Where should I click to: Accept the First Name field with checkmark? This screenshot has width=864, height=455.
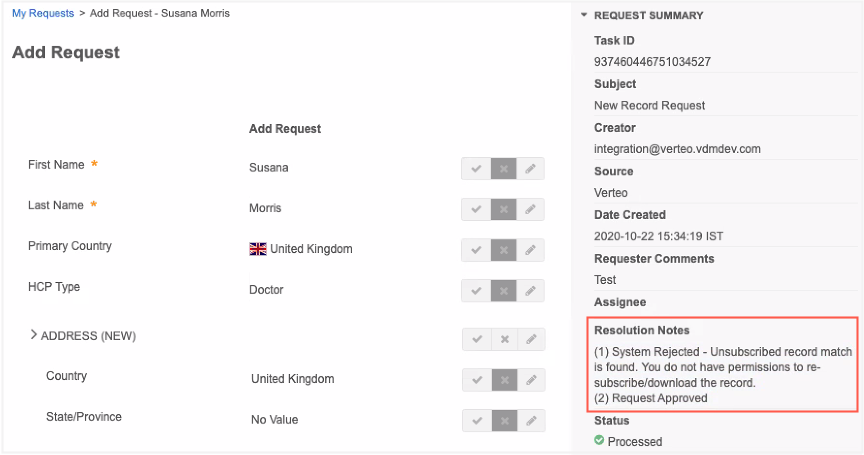point(476,168)
